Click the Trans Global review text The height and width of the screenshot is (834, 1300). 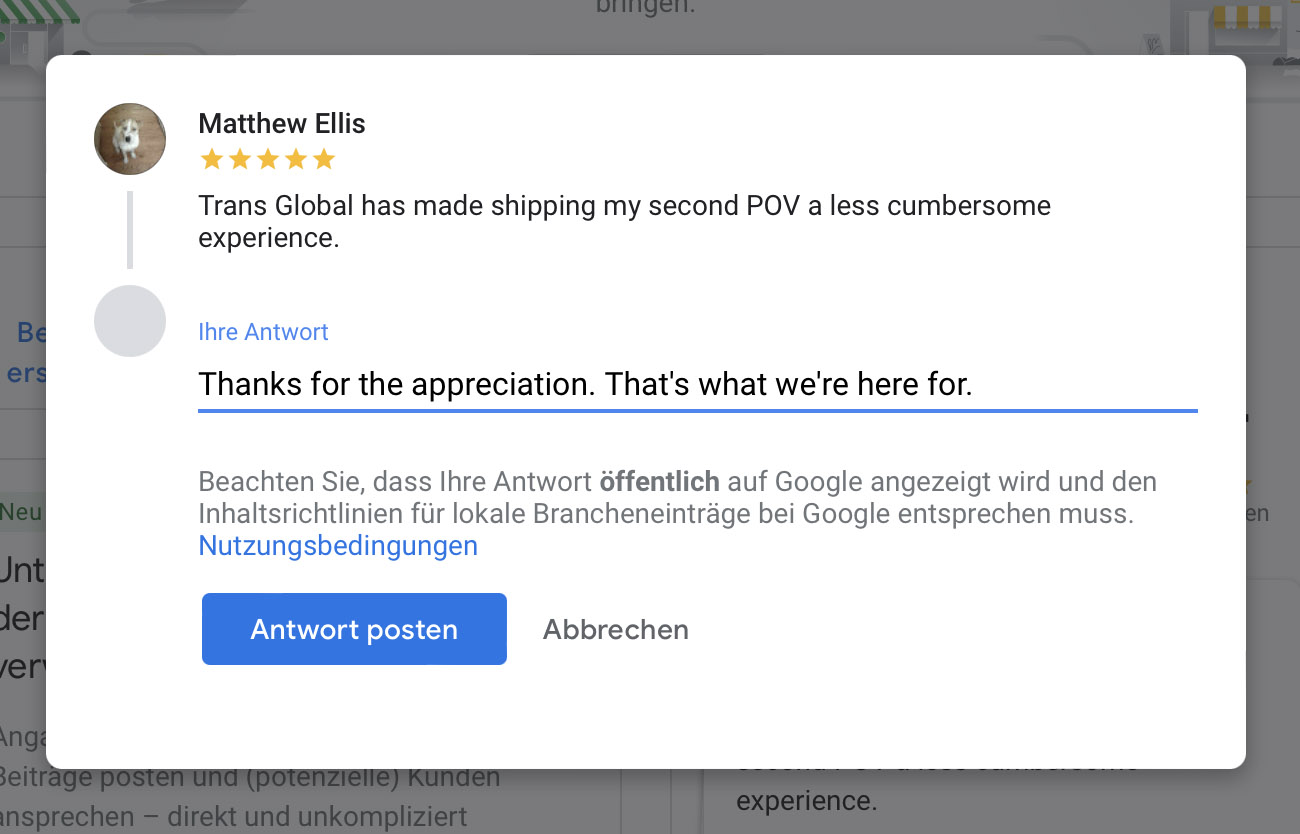click(x=624, y=222)
